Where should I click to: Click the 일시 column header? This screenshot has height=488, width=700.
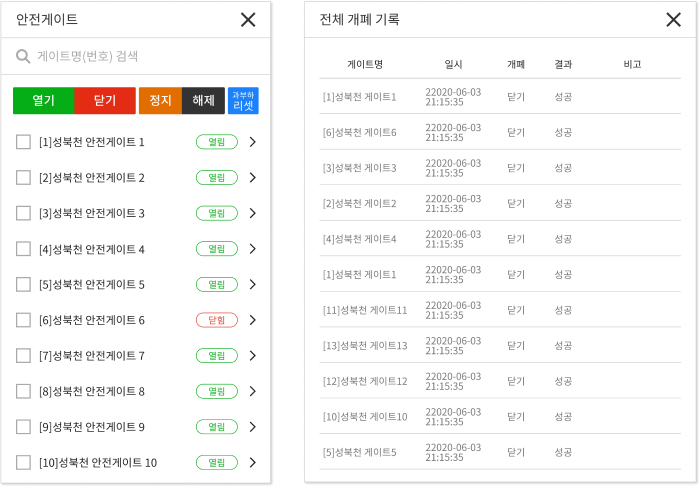[x=453, y=64]
